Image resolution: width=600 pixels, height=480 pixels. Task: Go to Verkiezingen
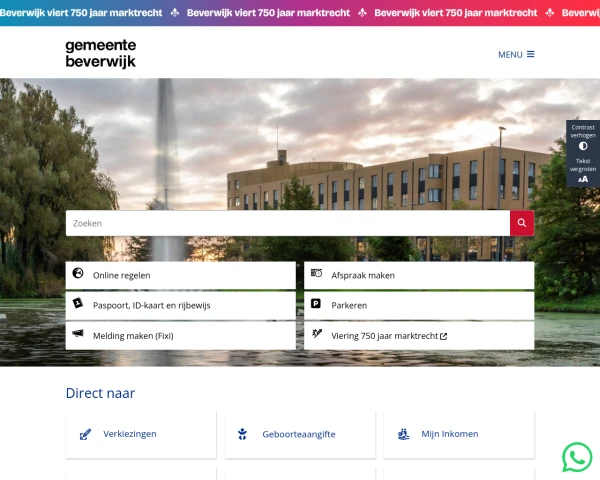(x=141, y=434)
